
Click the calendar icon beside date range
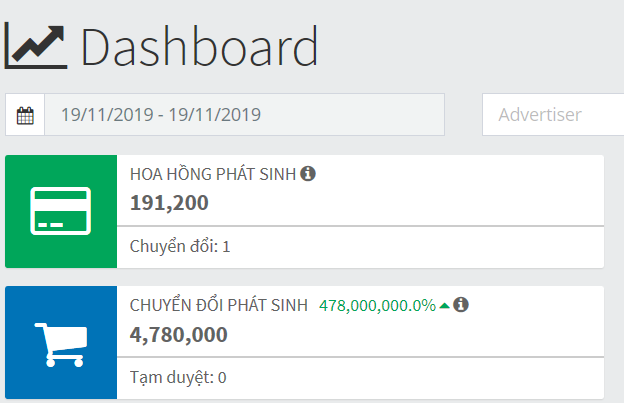click(25, 115)
